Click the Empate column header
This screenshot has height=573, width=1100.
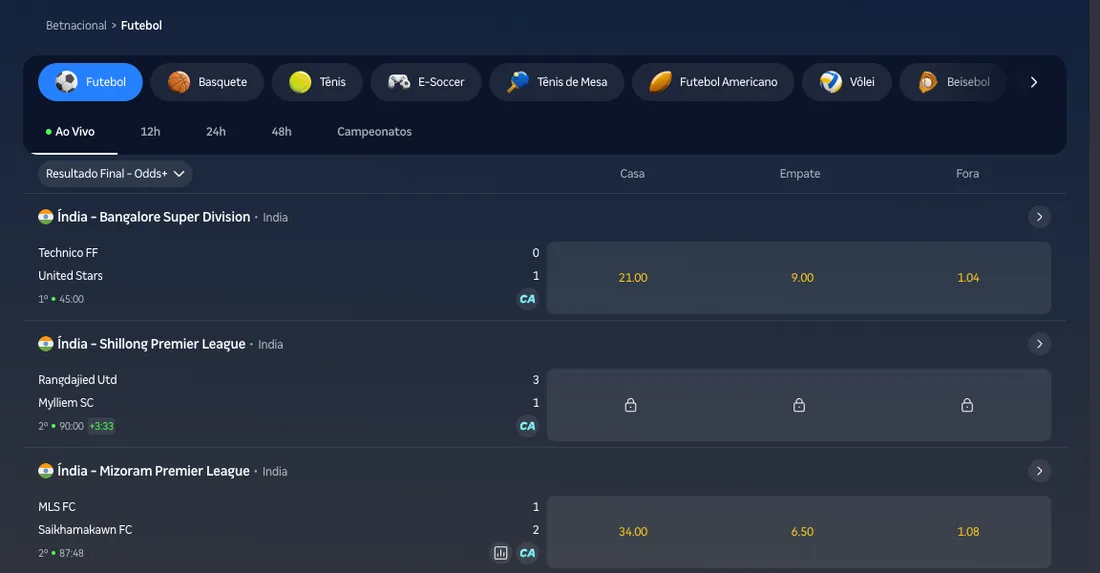pyautogui.click(x=800, y=173)
